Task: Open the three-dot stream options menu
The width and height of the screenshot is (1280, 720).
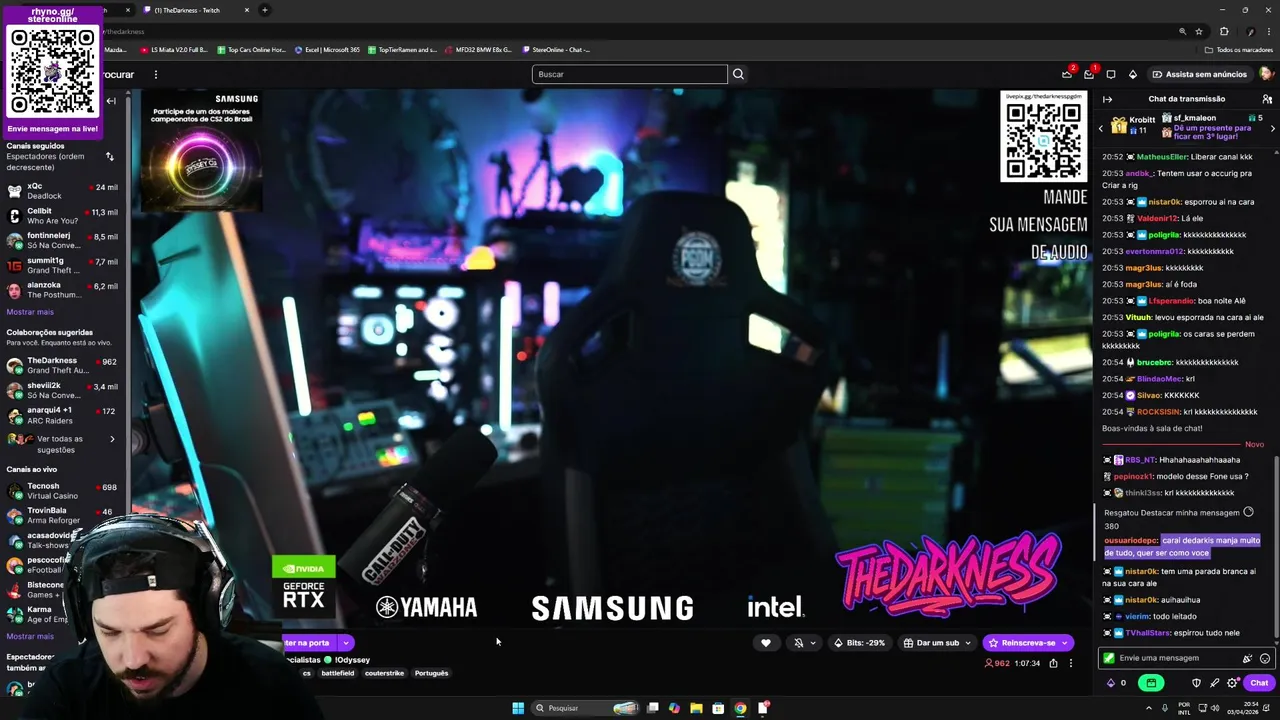Action: pos(1070,663)
